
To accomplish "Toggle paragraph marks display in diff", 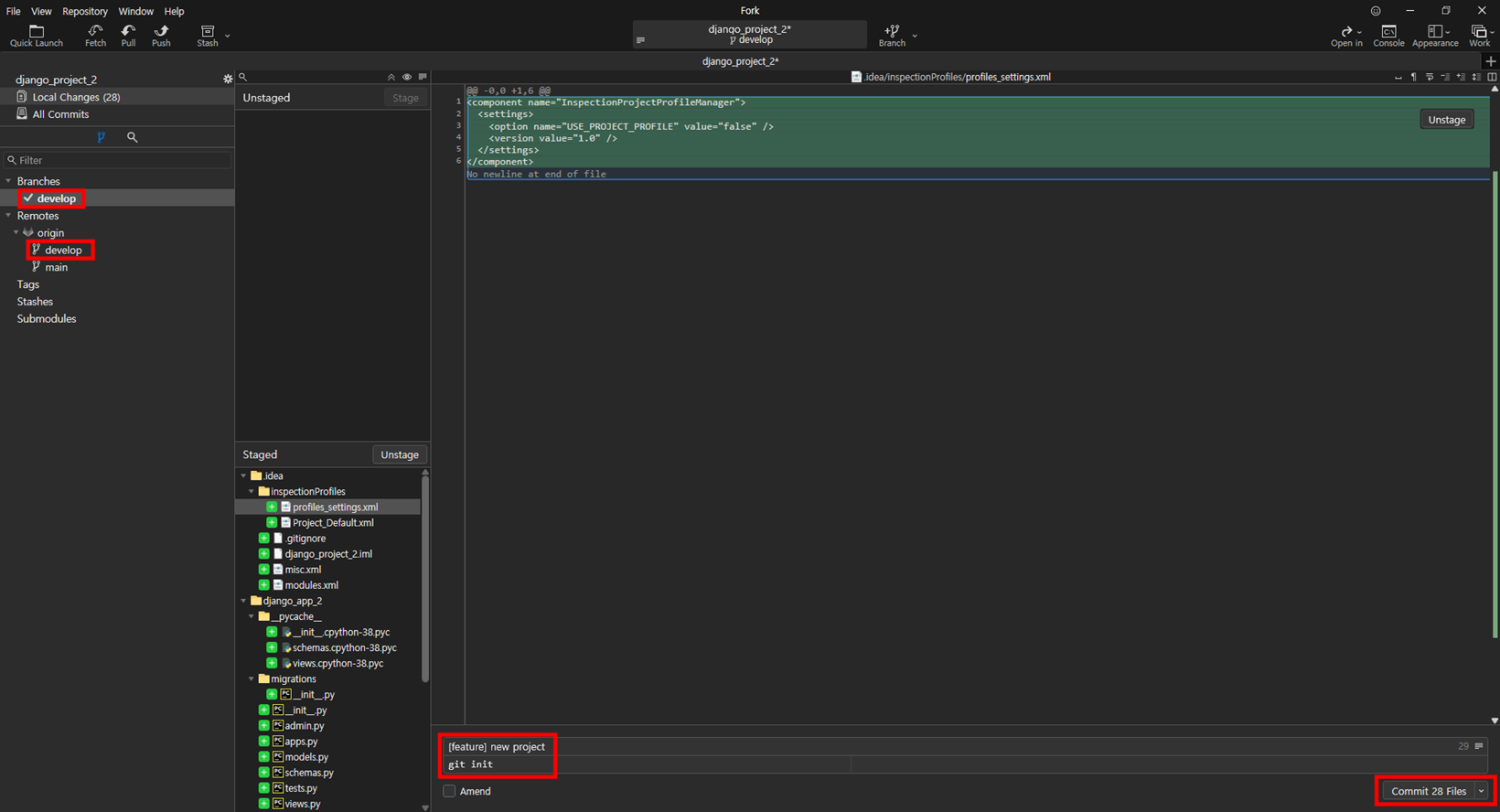I will click(x=1413, y=77).
